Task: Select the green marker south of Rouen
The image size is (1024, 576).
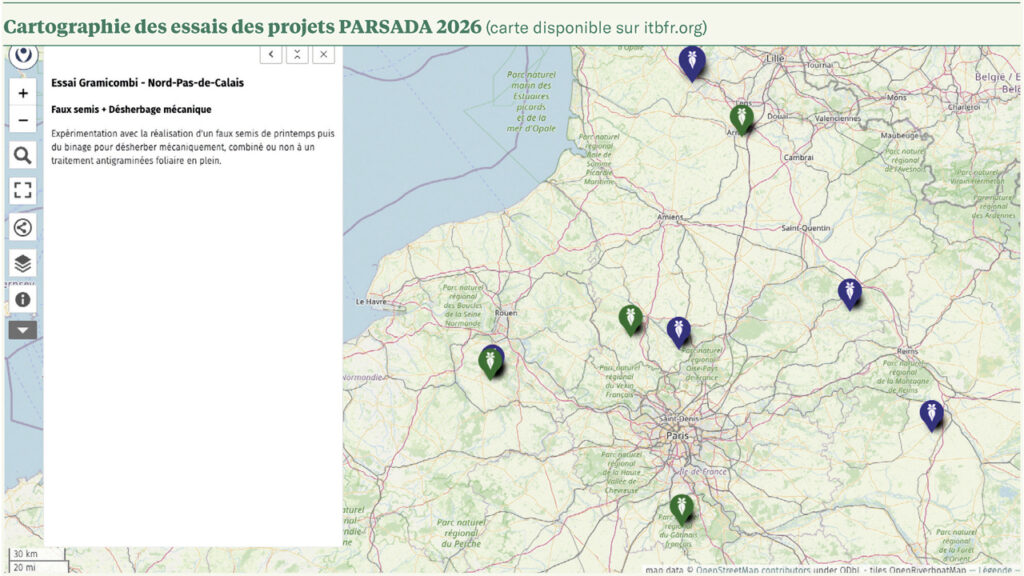Action: coord(490,361)
